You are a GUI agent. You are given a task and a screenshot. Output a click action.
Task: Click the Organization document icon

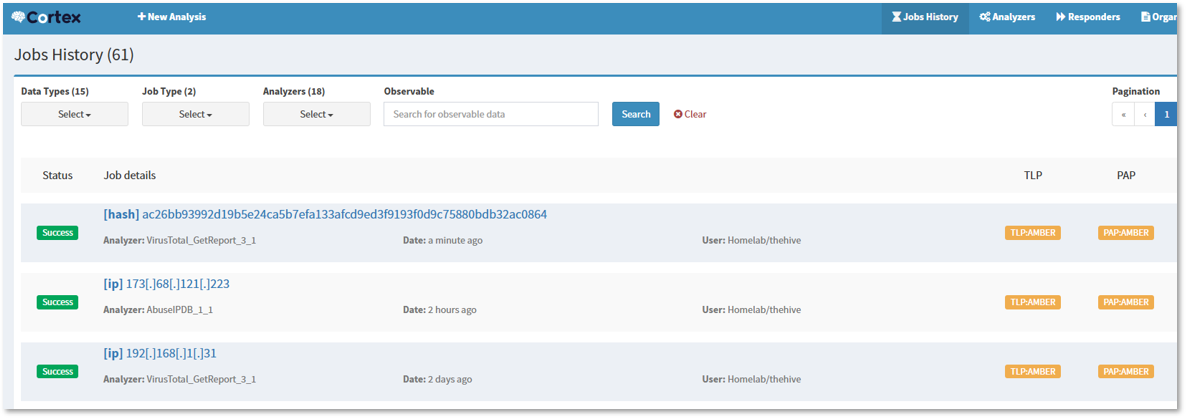[x=1146, y=17]
